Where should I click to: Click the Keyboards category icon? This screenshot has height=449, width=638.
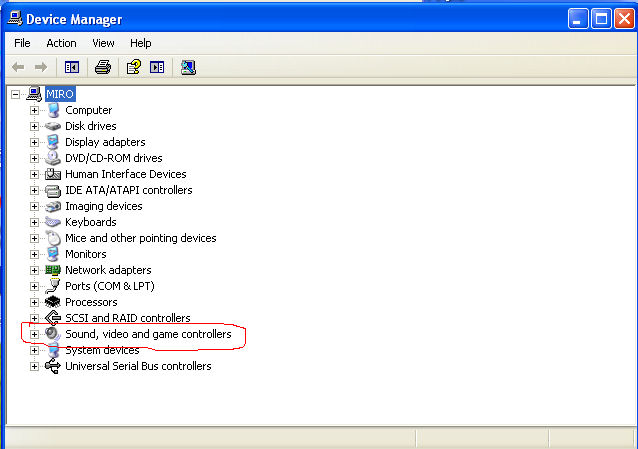(53, 222)
